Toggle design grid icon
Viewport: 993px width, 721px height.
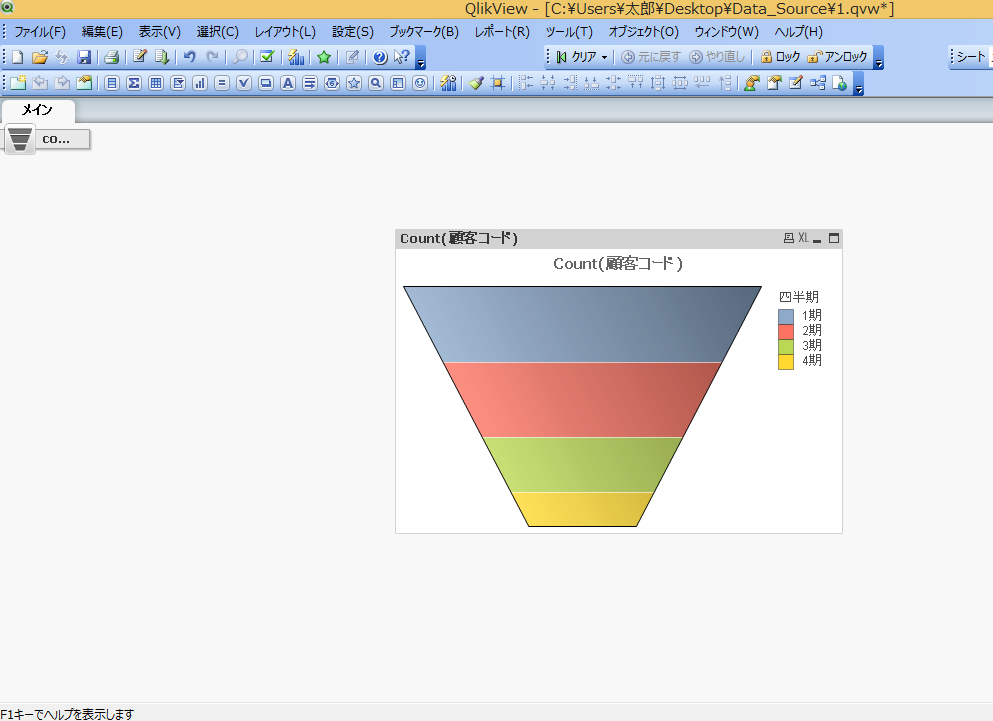point(498,83)
